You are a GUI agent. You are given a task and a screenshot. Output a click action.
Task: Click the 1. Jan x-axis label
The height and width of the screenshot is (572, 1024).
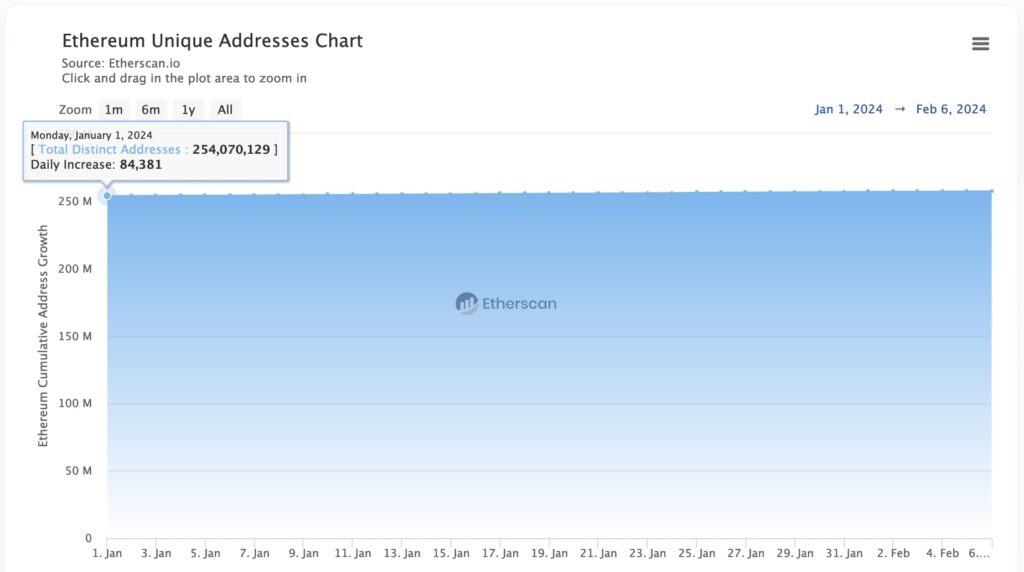tap(107, 553)
